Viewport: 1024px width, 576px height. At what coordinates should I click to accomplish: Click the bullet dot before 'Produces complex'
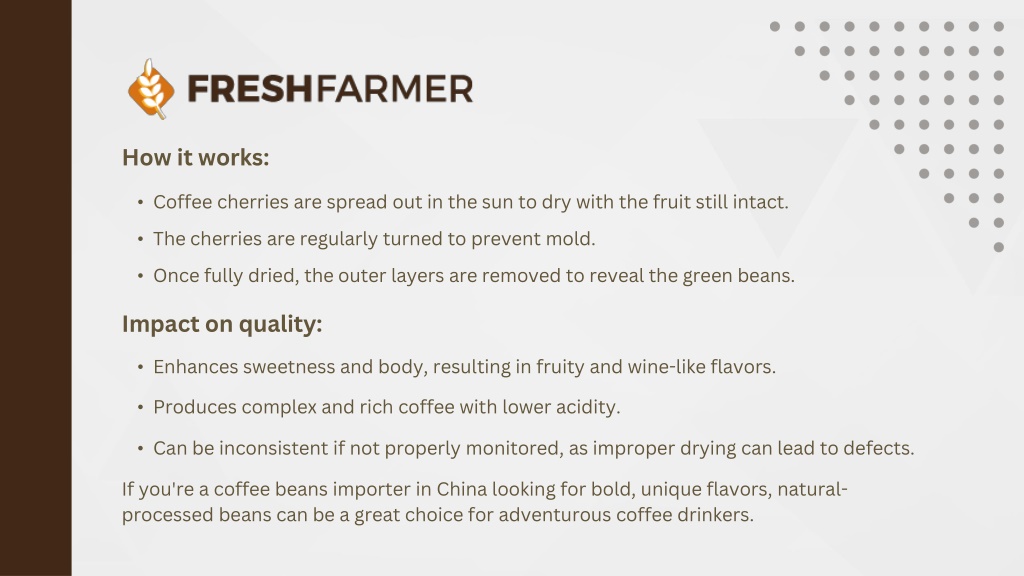tap(140, 408)
